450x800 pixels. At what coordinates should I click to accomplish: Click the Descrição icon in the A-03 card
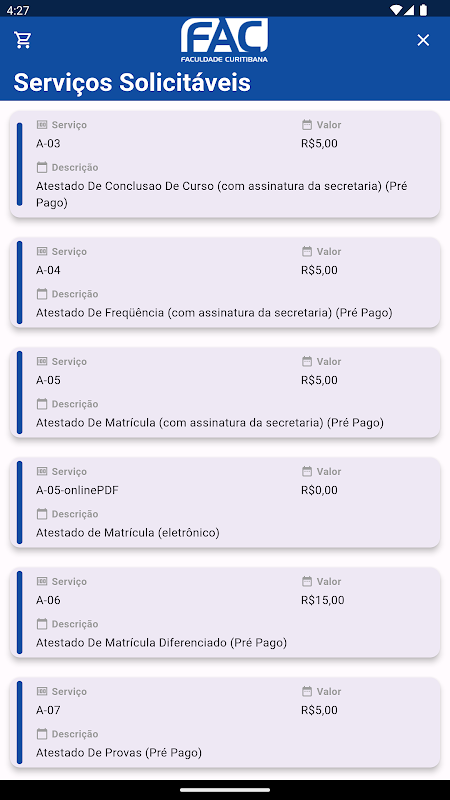pyautogui.click(x=42, y=167)
